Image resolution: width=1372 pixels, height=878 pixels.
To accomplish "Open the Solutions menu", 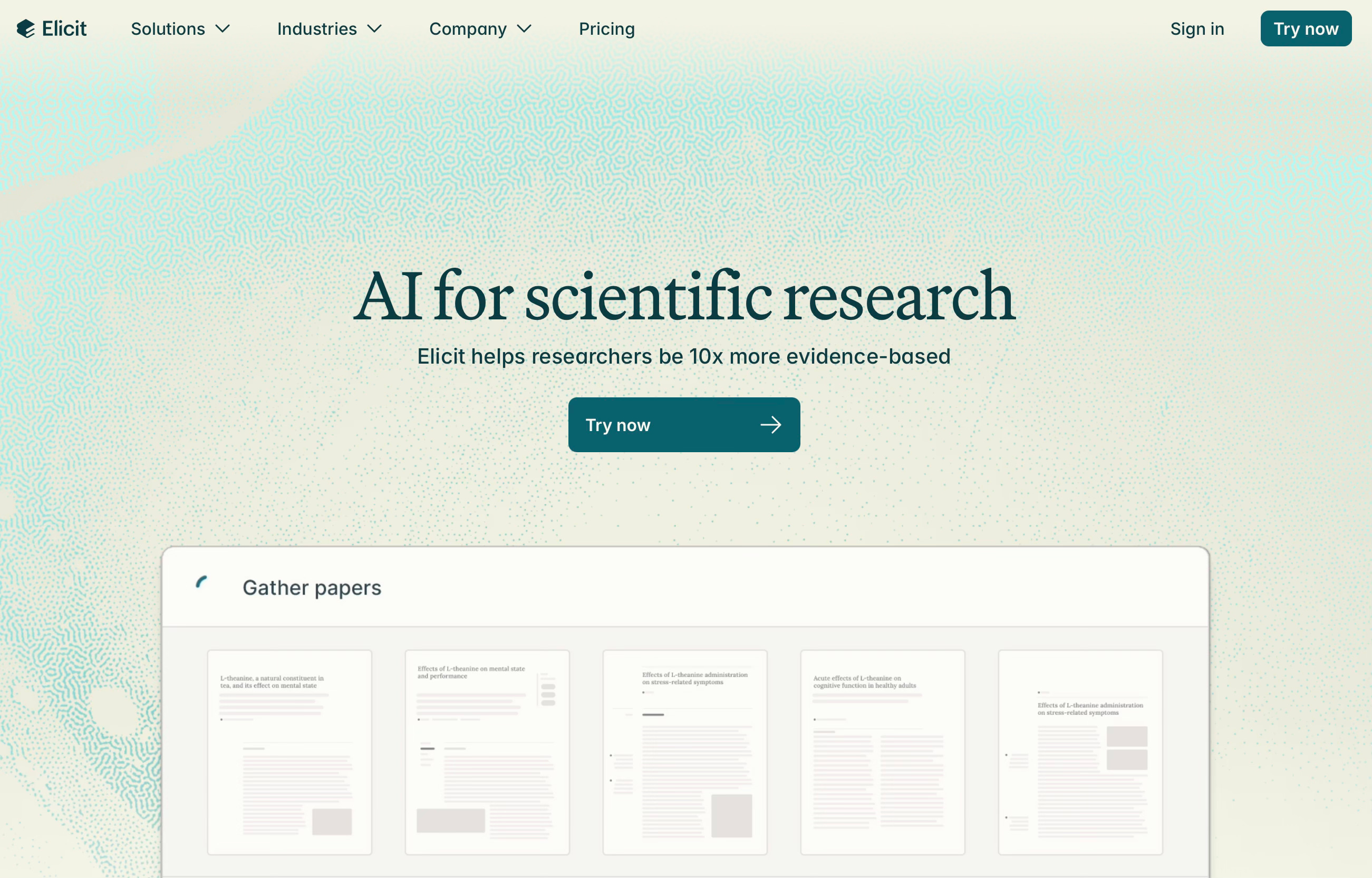I will [168, 28].
